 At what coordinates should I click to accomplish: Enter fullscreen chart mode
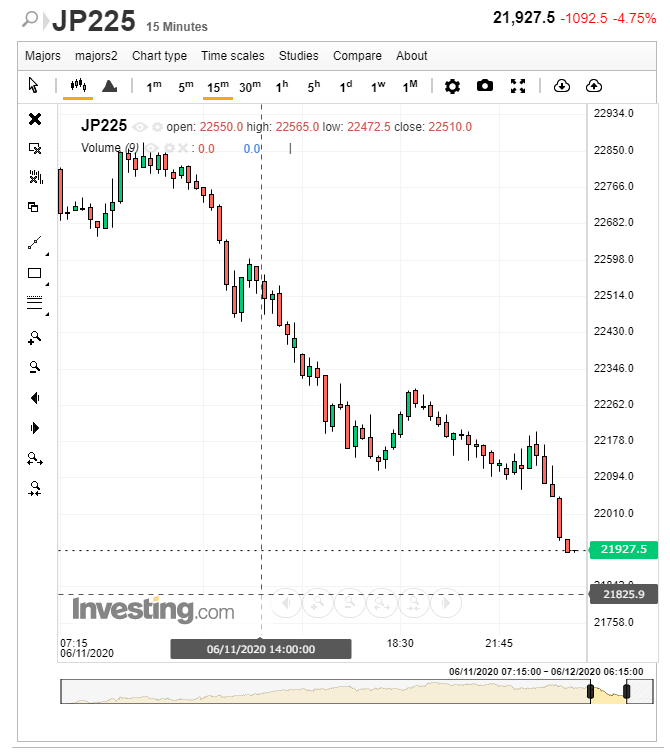click(x=518, y=86)
